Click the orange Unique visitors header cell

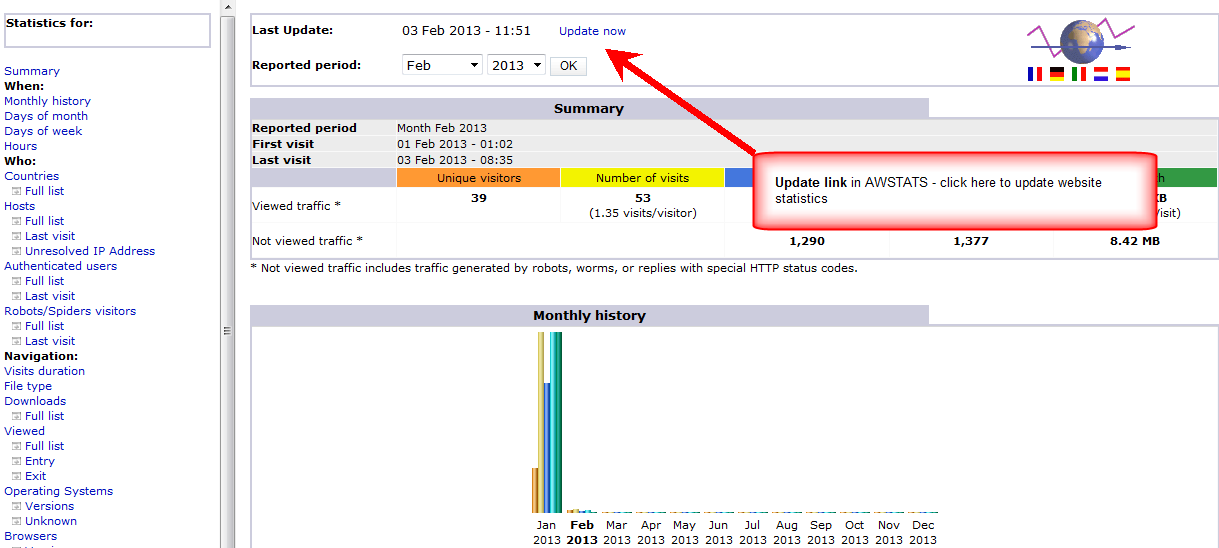tap(478, 178)
